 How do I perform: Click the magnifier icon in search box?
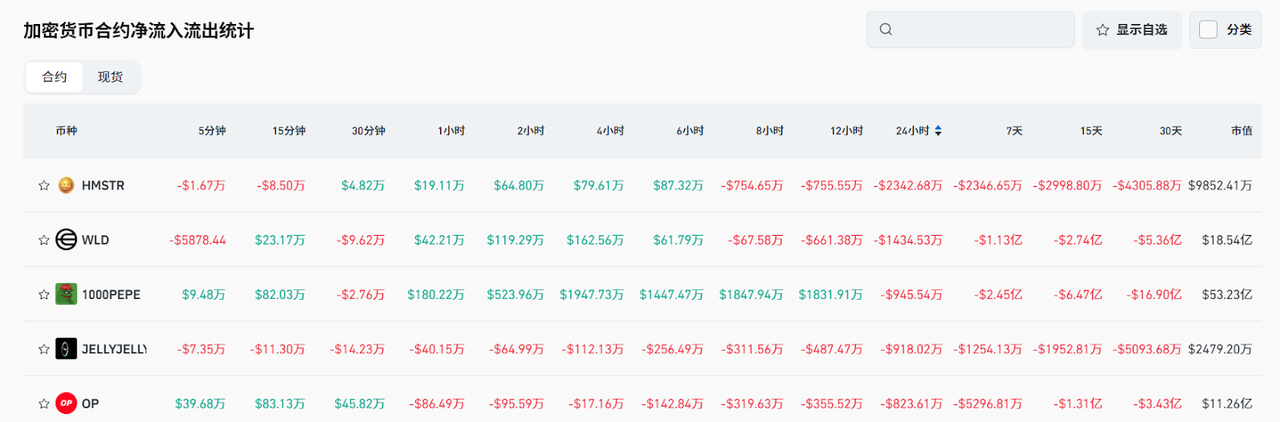pos(885,29)
